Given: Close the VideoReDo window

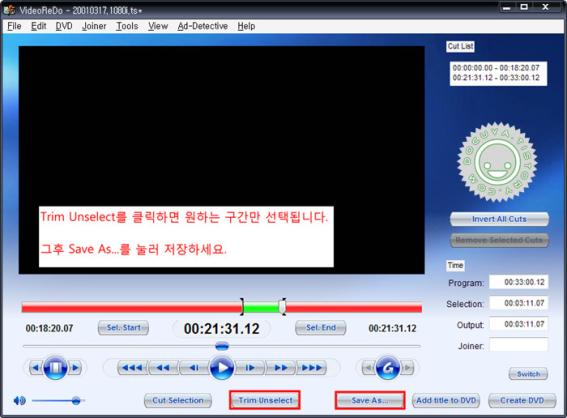Looking at the screenshot, I should [546, 7].
